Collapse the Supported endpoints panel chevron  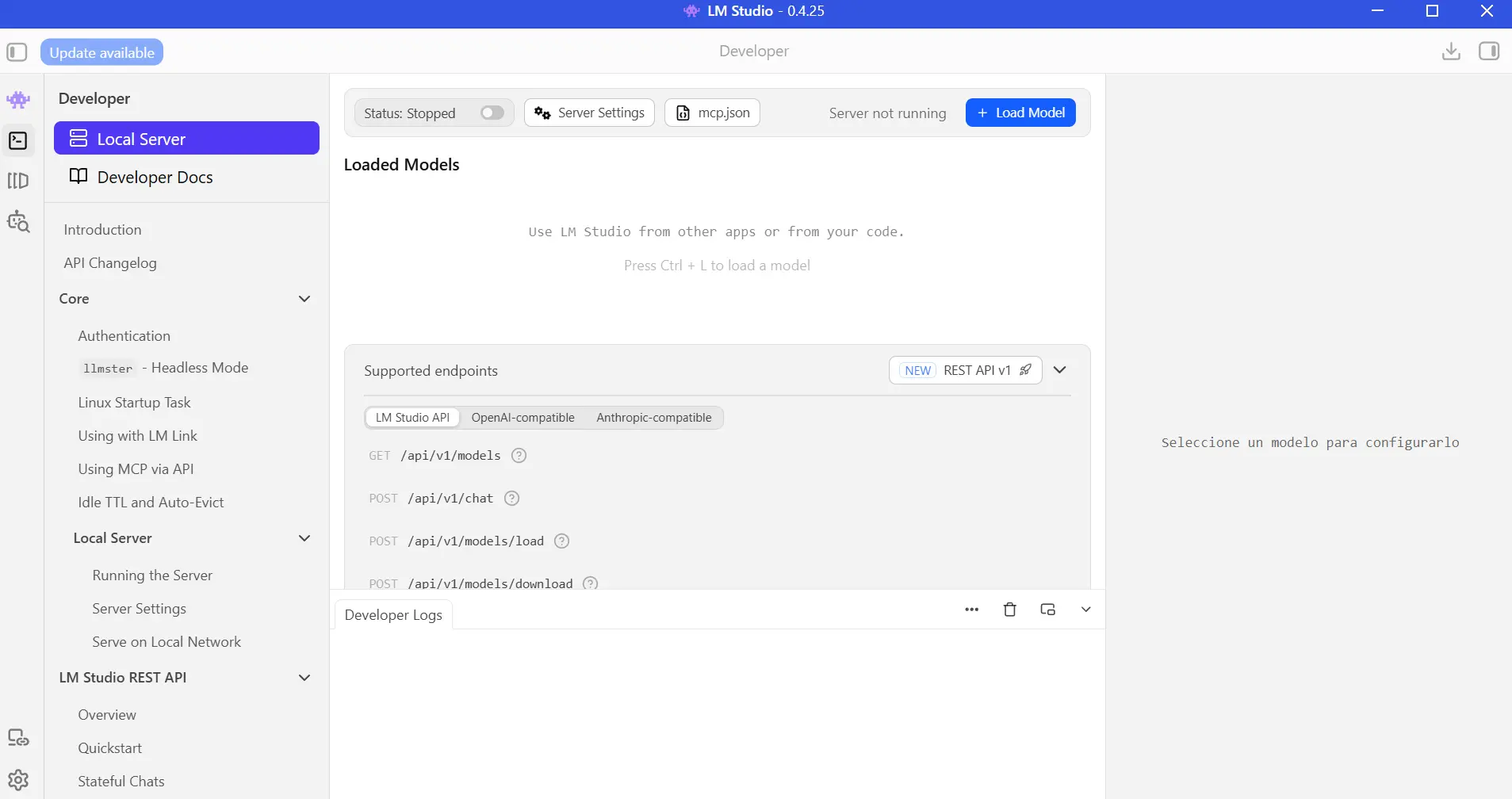tap(1060, 370)
